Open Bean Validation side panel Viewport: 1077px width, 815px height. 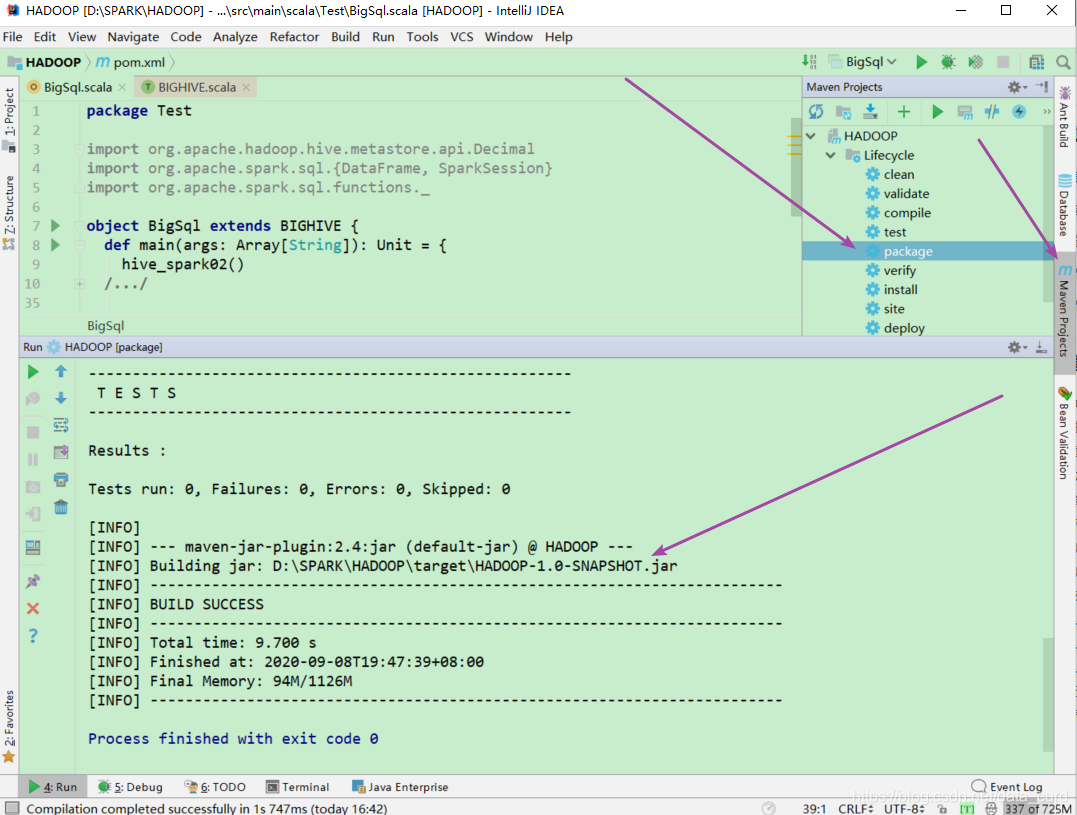coord(1064,433)
